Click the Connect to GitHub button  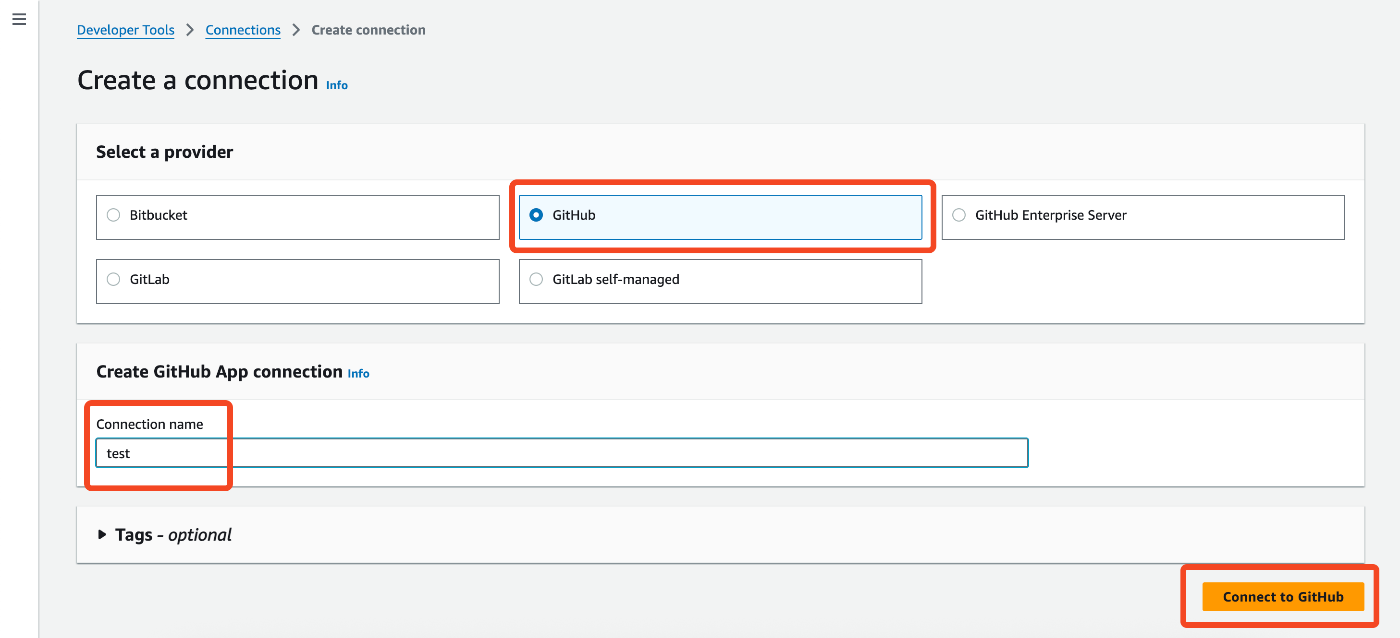[1283, 597]
